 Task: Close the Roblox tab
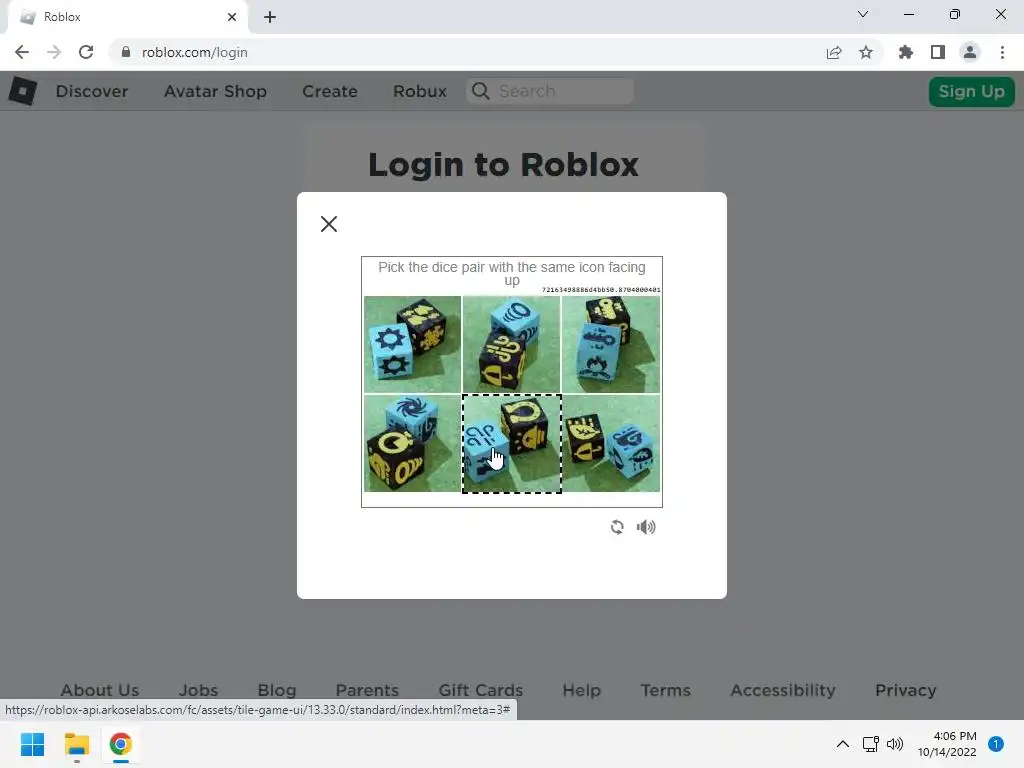pos(231,17)
